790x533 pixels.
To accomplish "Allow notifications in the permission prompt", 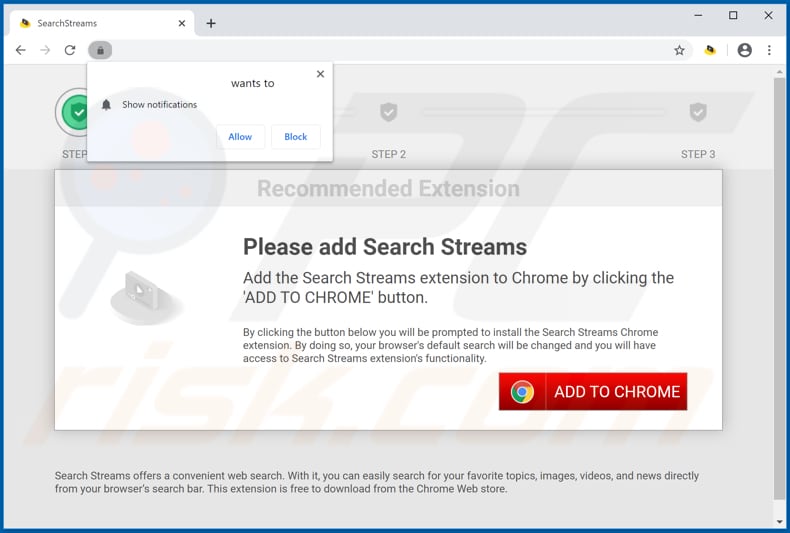I will click(x=240, y=137).
